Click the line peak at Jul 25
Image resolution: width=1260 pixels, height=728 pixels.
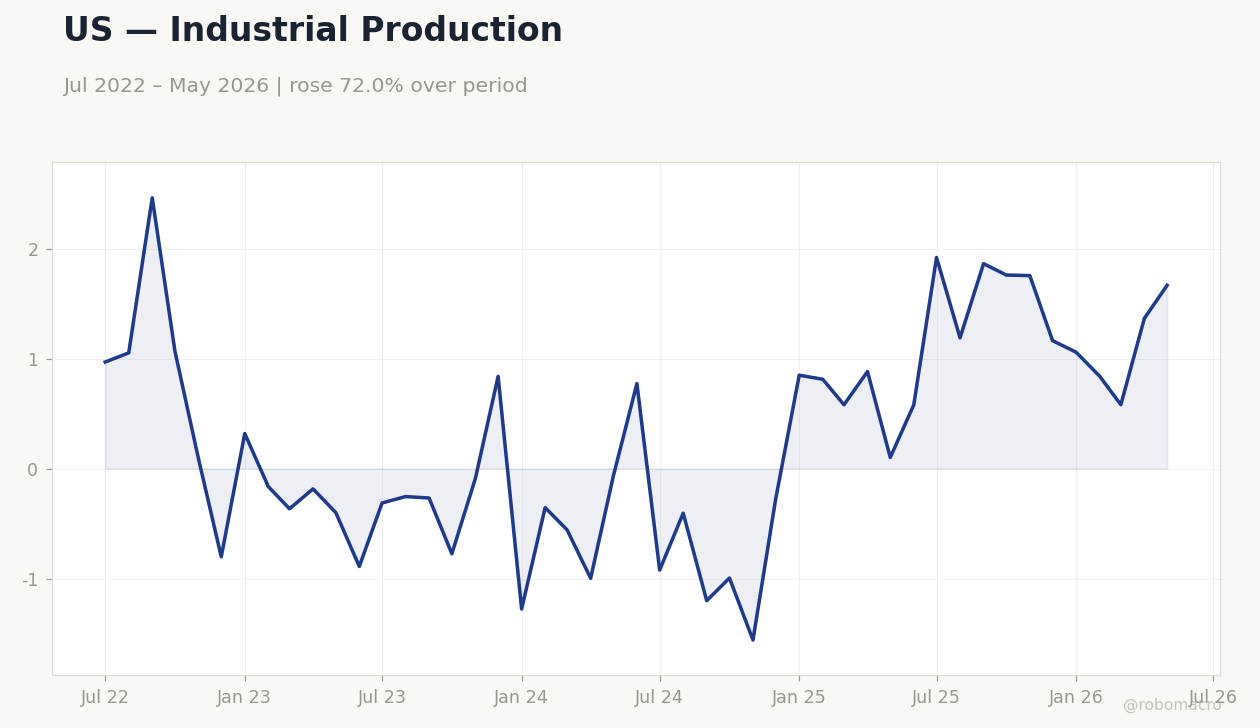pos(936,257)
